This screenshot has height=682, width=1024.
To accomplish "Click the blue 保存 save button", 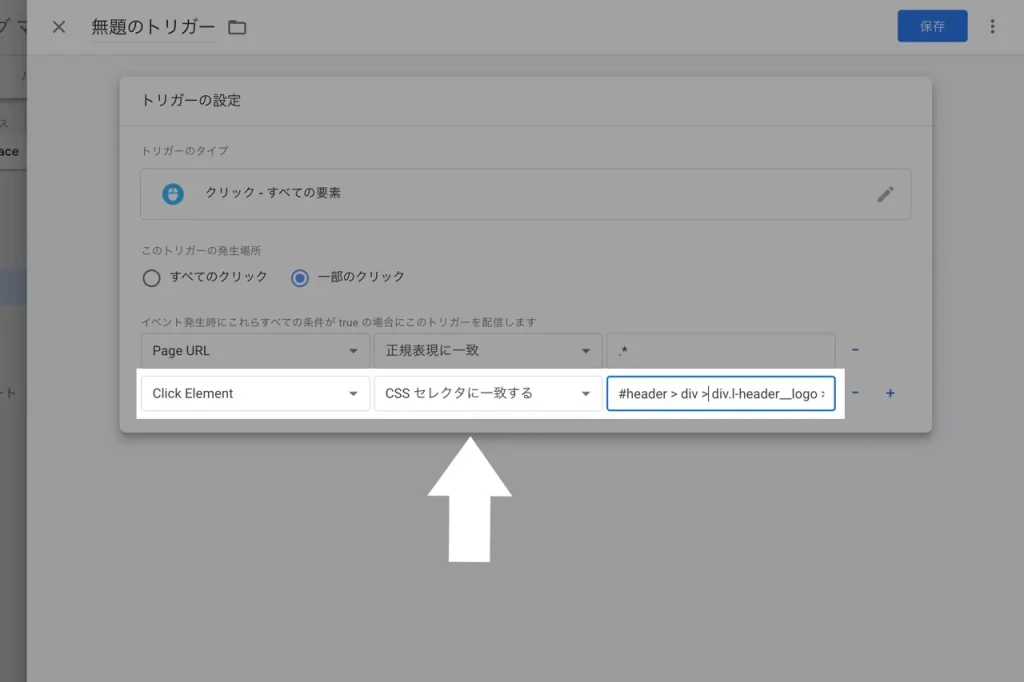I will pyautogui.click(x=932, y=26).
